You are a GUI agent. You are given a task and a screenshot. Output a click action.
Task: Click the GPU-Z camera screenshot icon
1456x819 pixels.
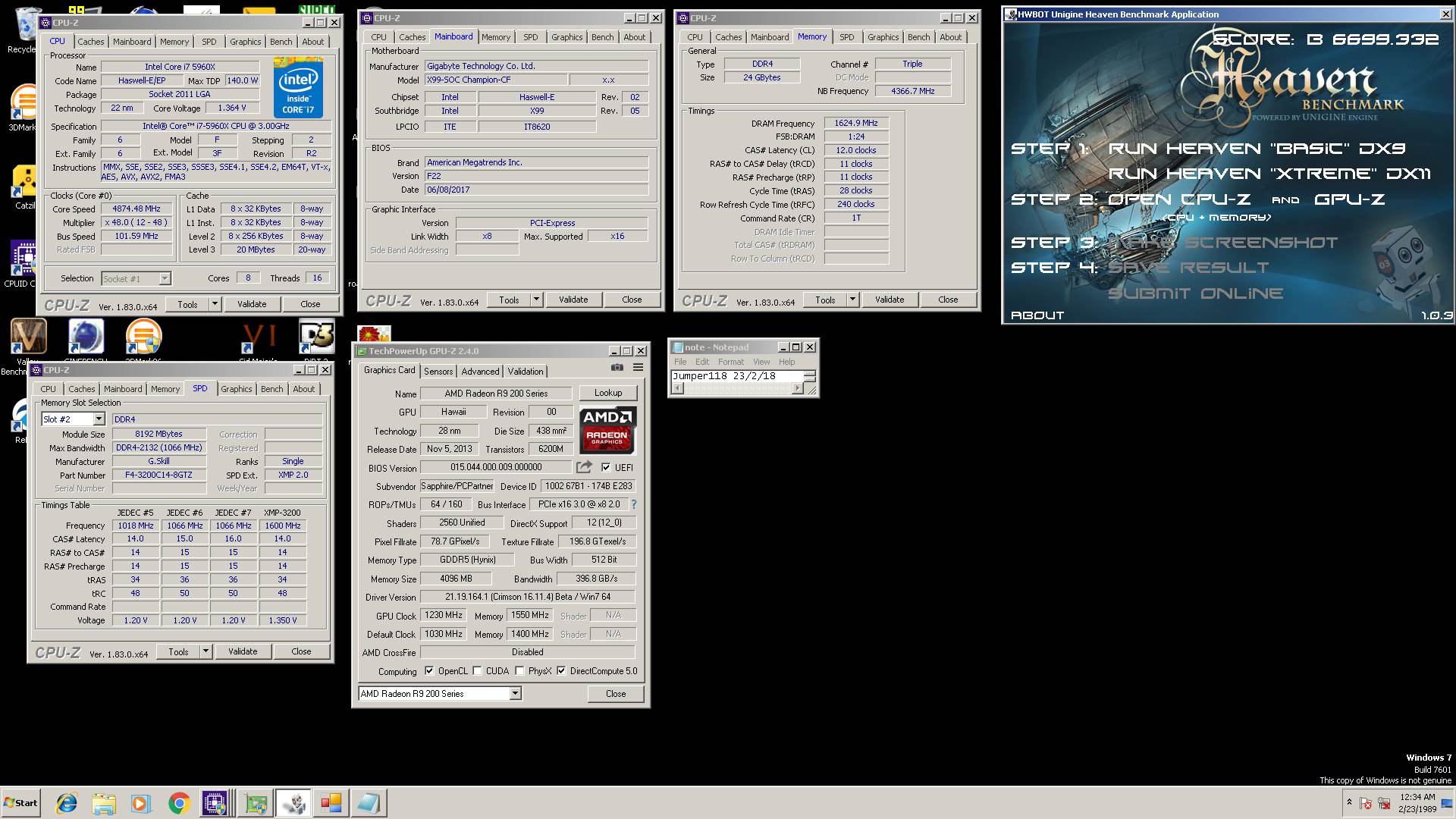click(x=617, y=368)
